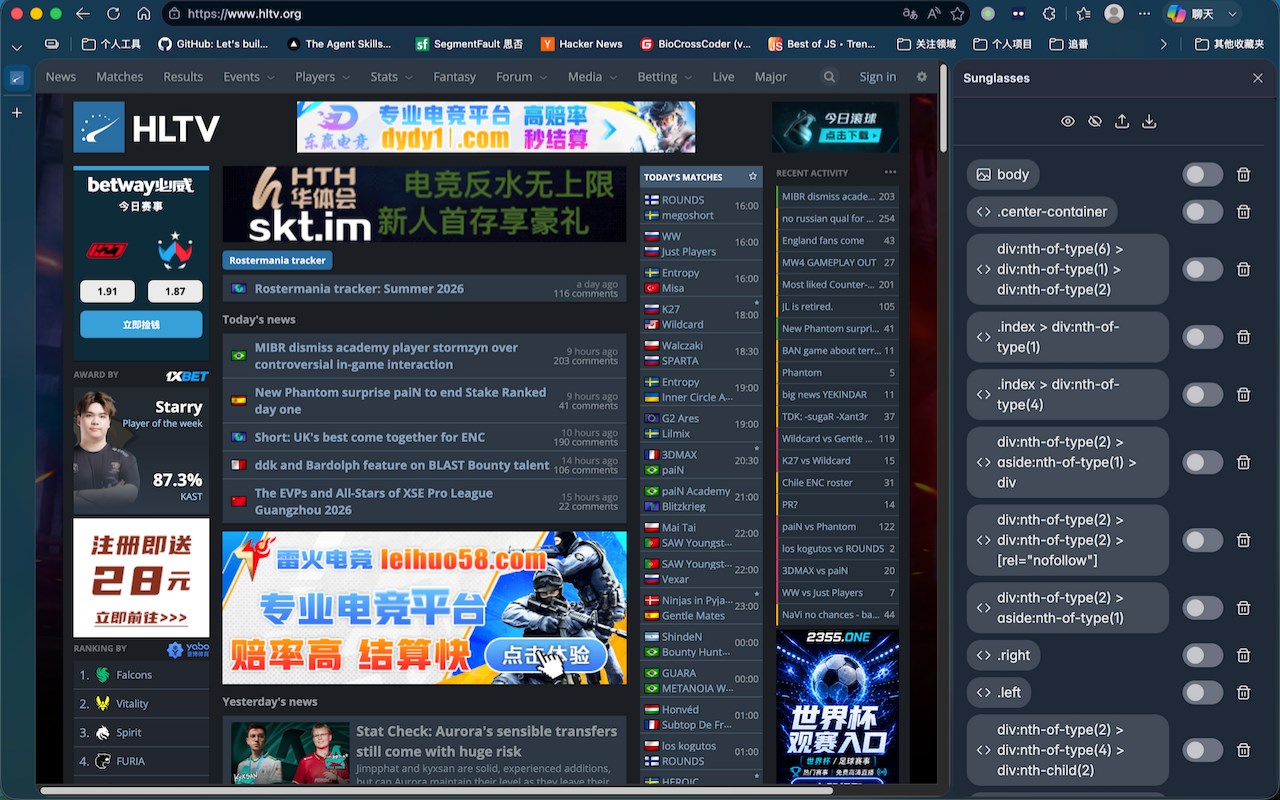The width and height of the screenshot is (1280, 800).
Task: Open the Hacker News bookmark
Action: 581,44
